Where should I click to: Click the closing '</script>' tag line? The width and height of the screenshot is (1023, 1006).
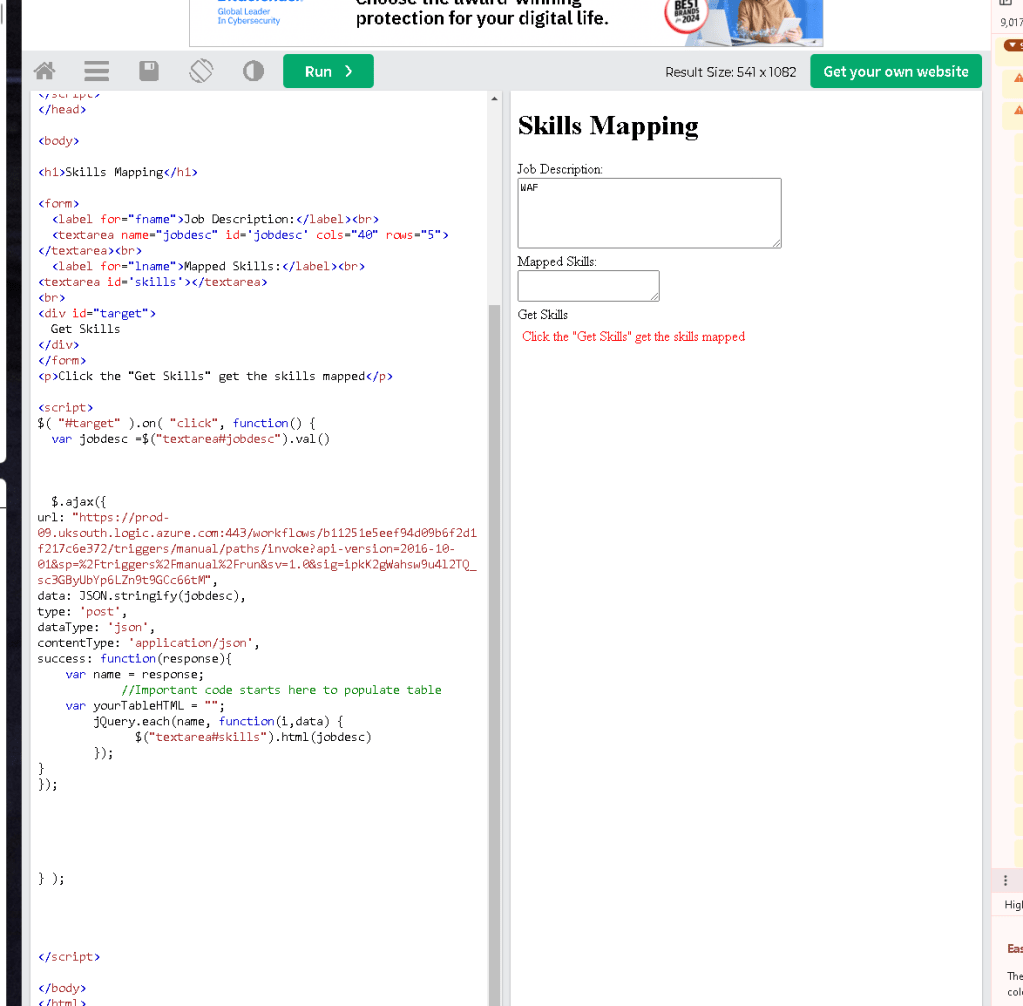click(x=69, y=956)
